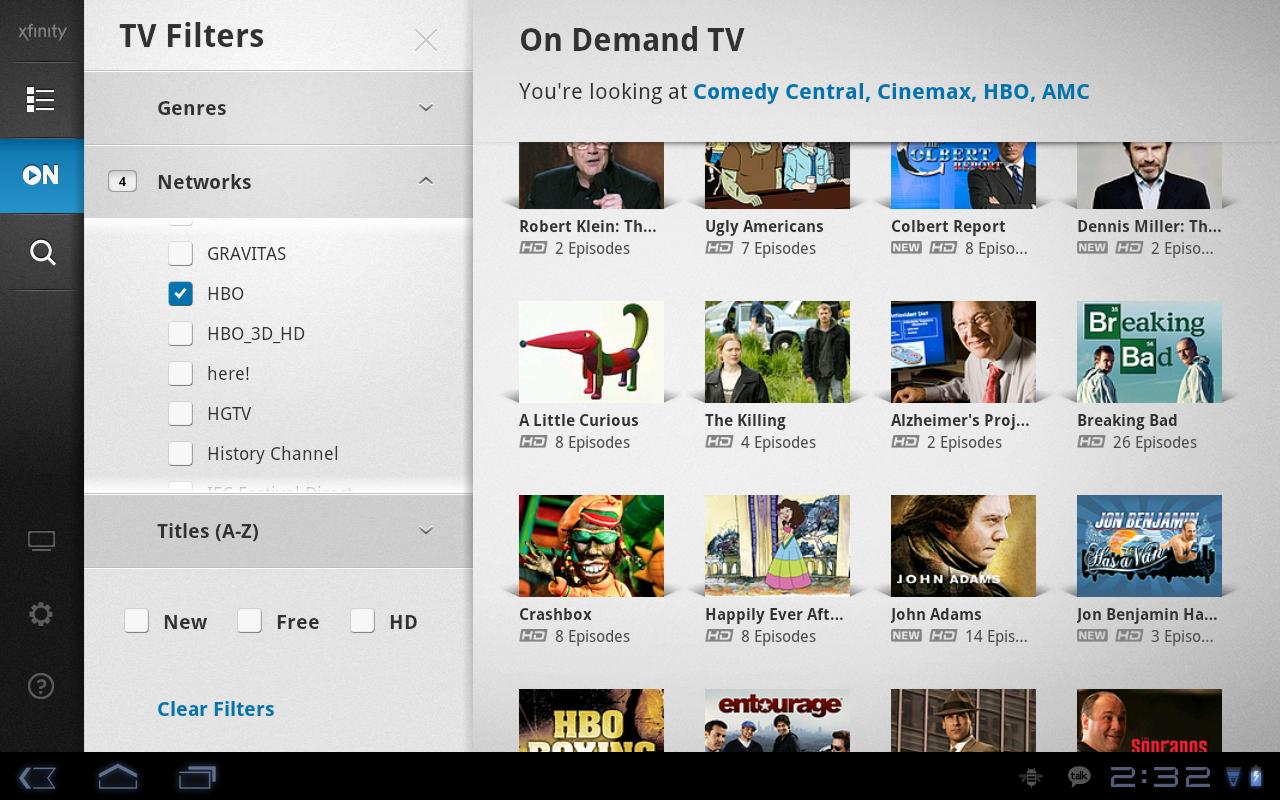Open John Adams show thumbnail
The width and height of the screenshot is (1280, 800).
coord(963,546)
